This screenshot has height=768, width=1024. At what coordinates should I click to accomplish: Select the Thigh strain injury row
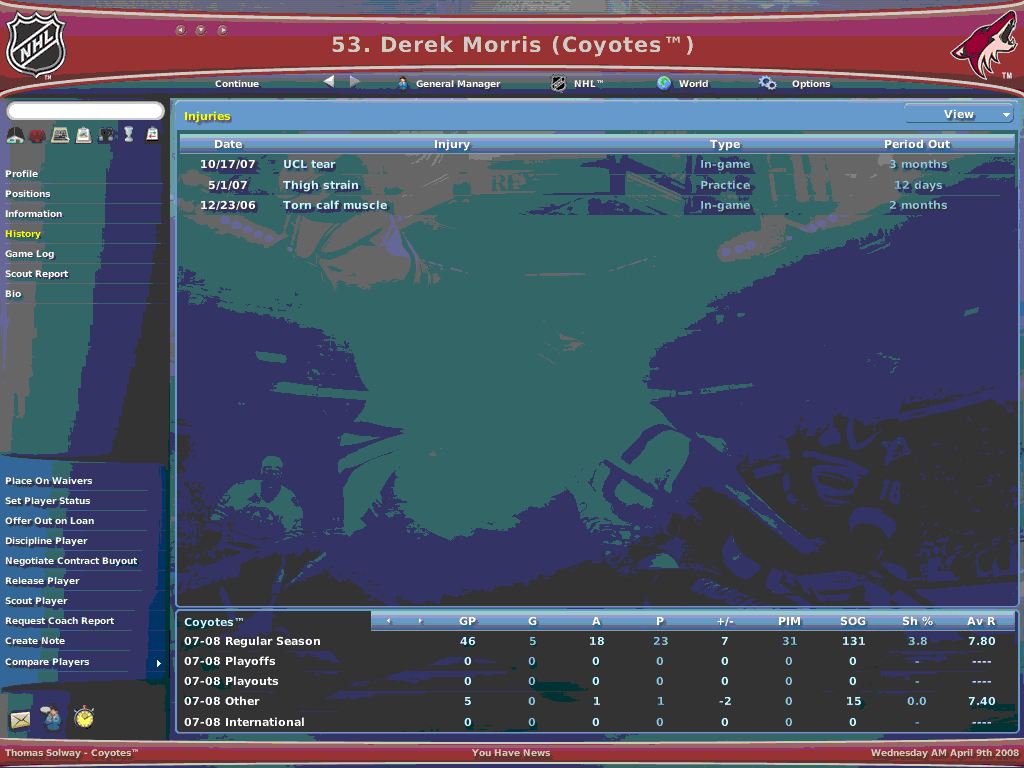[x=597, y=185]
